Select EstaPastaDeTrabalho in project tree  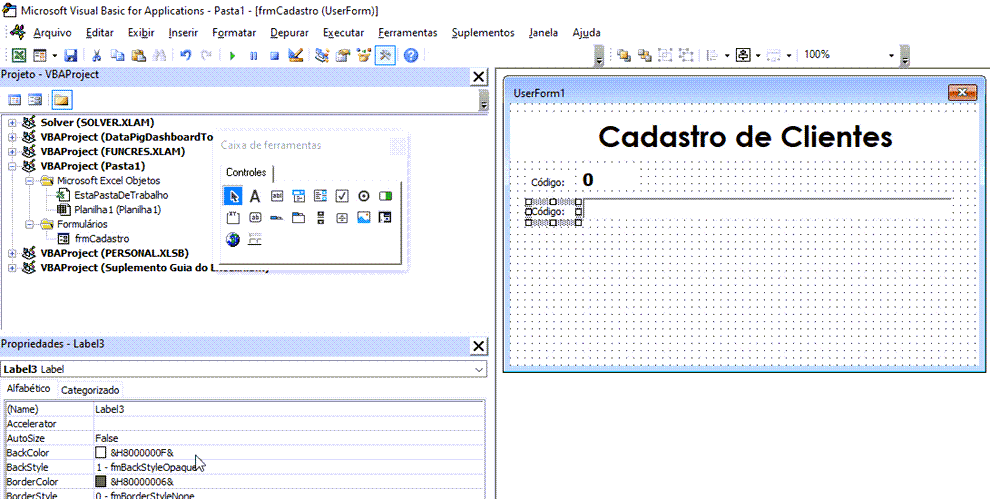click(x=121, y=195)
